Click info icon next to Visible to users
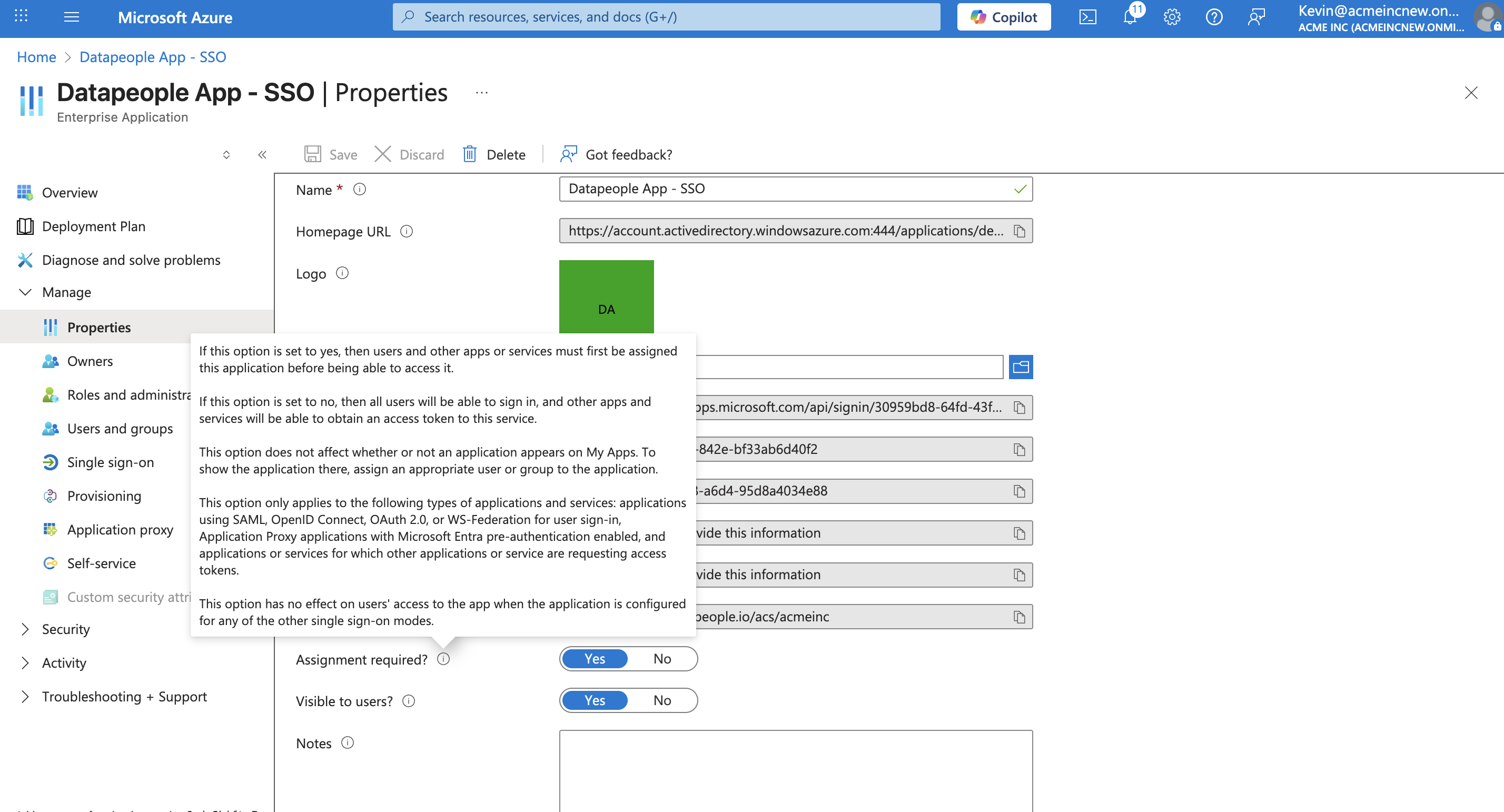 point(409,700)
